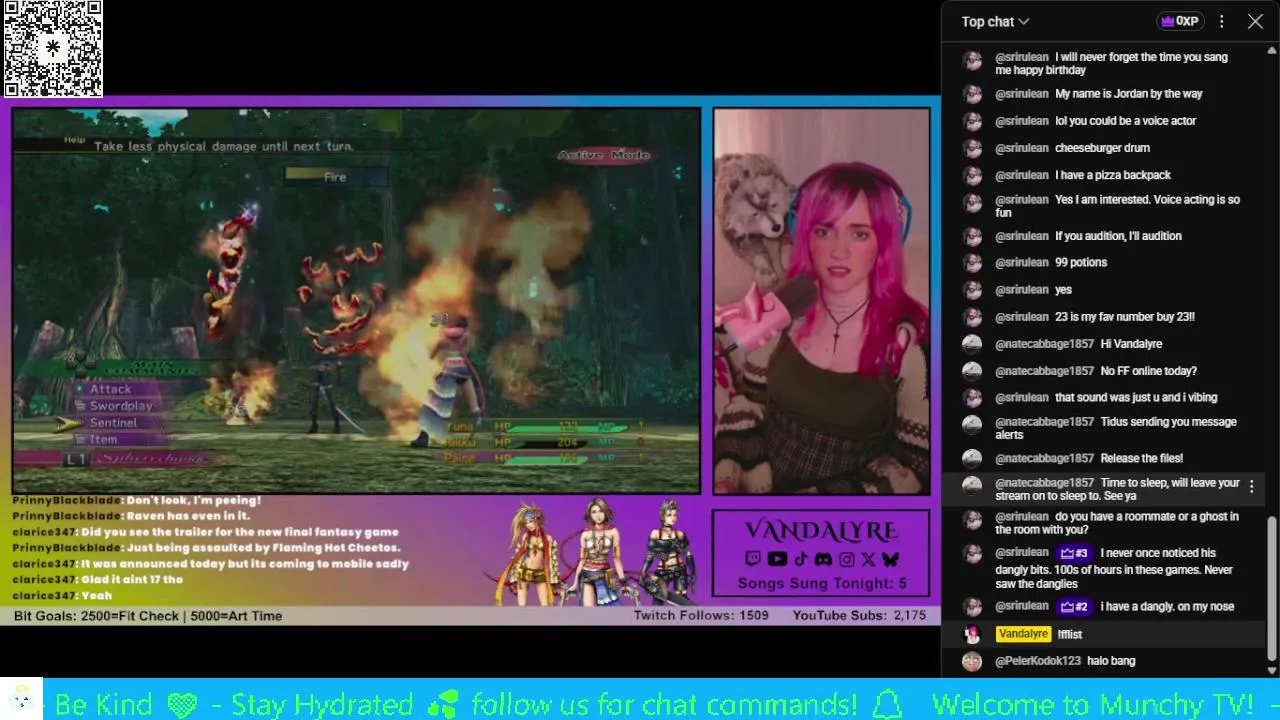Select Sentinel in the game battle menu
The image size is (1280, 720).
tap(113, 423)
